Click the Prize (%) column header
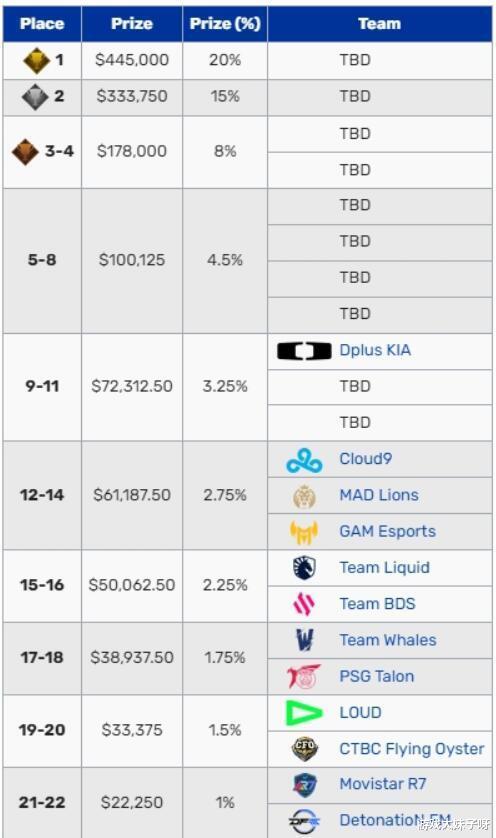Viewport: 496px width, 838px height. 225,24
